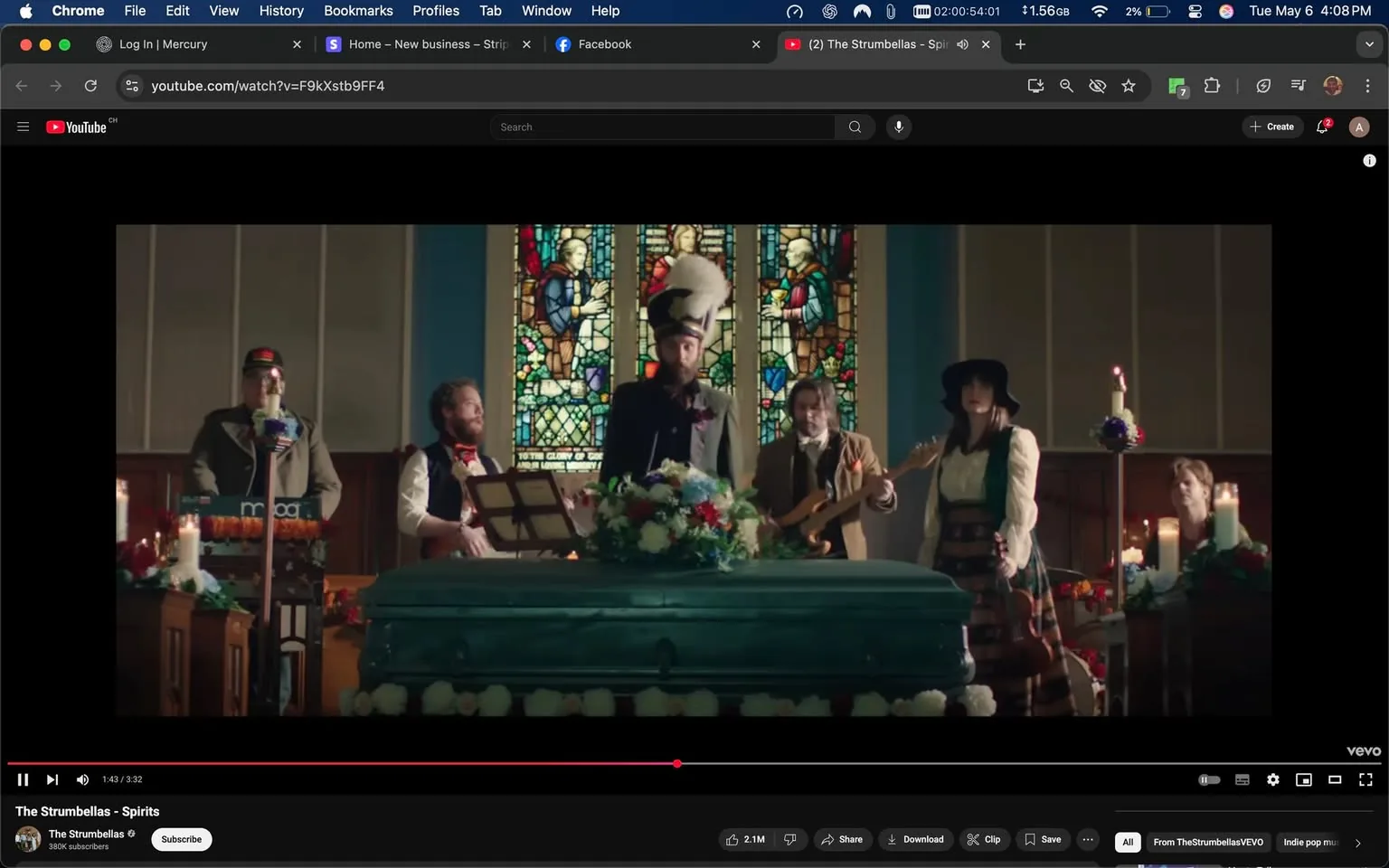Click the YouTube search field
This screenshot has height=868, width=1389.
click(x=663, y=127)
